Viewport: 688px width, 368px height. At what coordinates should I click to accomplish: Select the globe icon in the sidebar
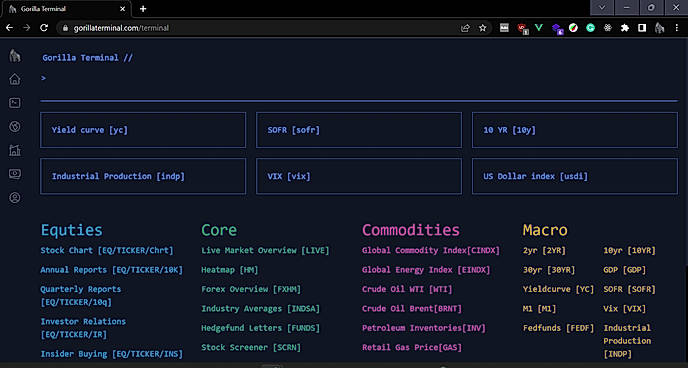tap(15, 127)
